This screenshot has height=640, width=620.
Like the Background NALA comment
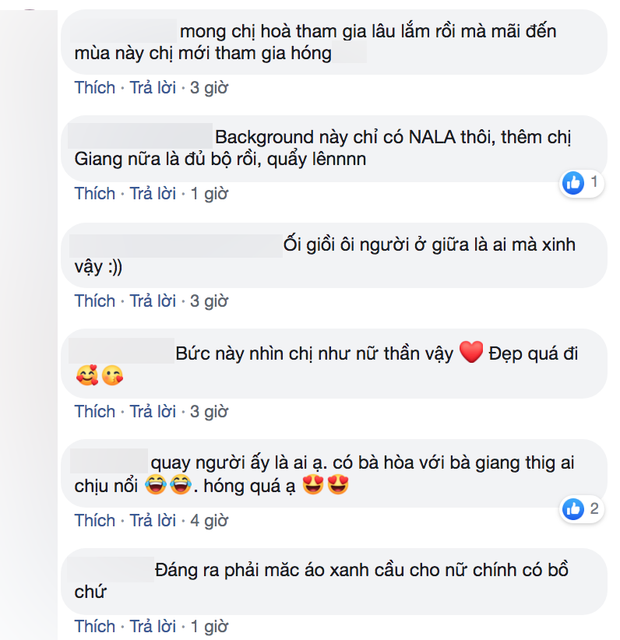[x=95, y=193]
